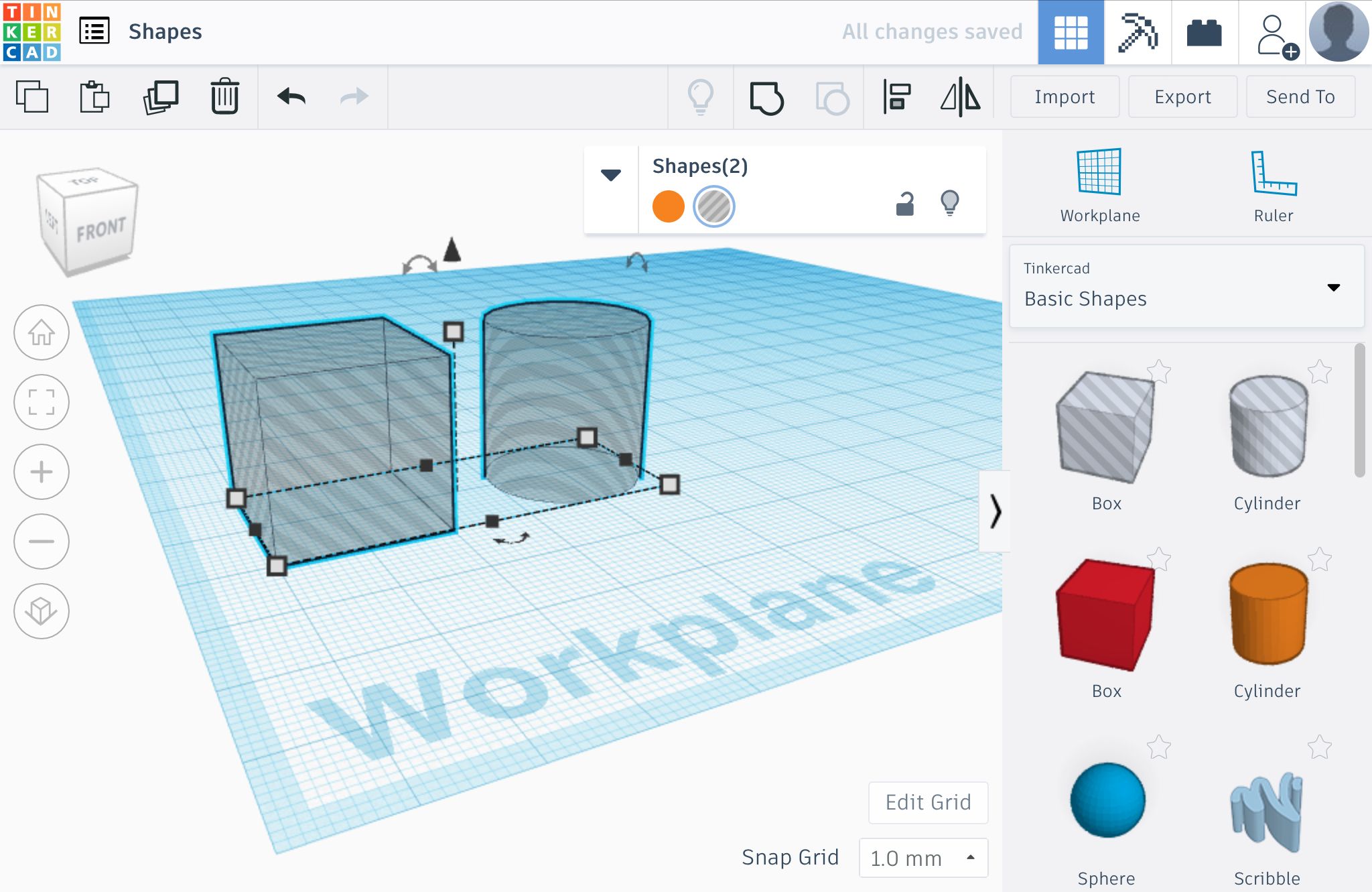This screenshot has height=892, width=1372.
Task: Select the Hole striped option
Action: 713,206
